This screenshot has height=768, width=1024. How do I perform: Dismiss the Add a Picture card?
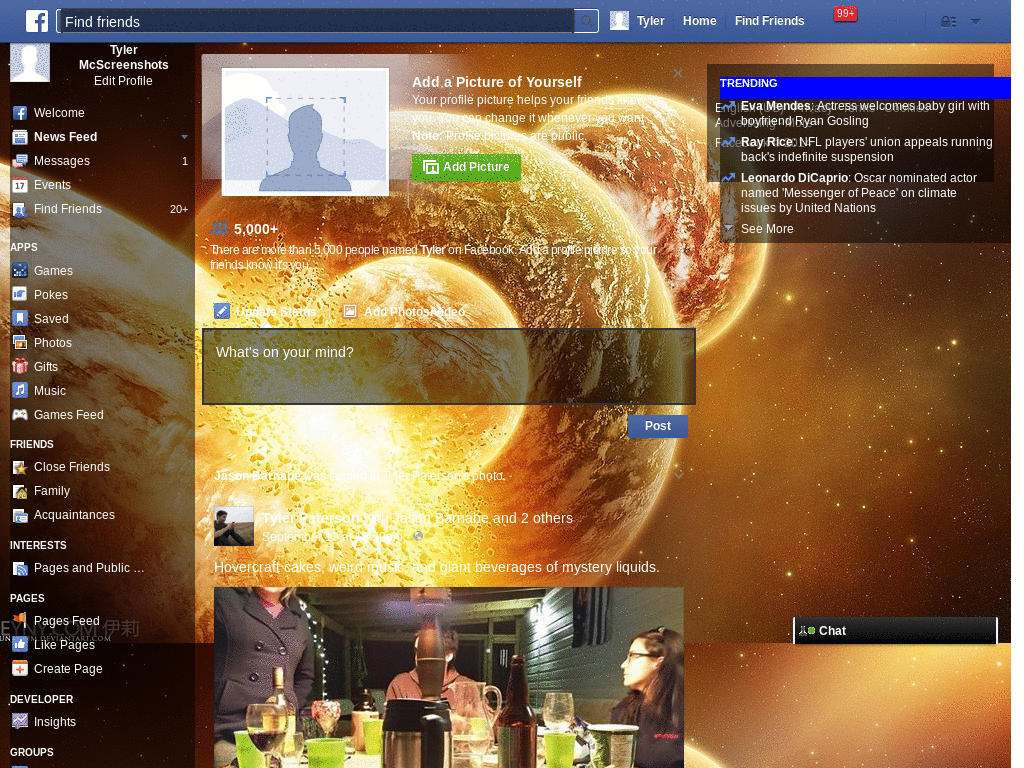[x=678, y=73]
